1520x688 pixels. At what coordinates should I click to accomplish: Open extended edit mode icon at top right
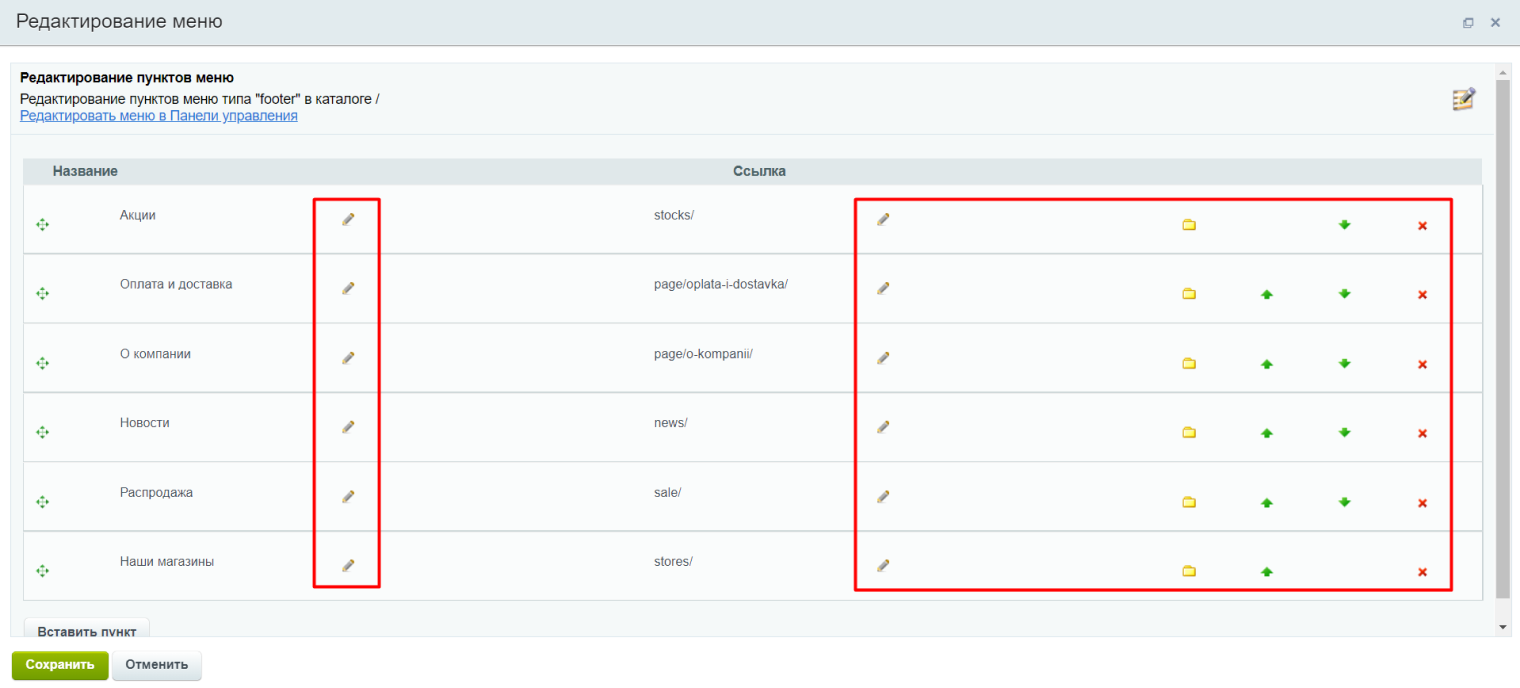tap(1464, 99)
